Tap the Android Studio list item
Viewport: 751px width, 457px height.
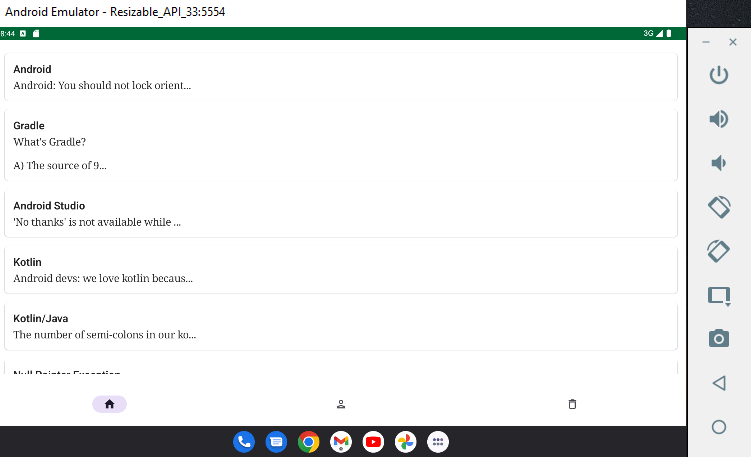click(x=340, y=213)
